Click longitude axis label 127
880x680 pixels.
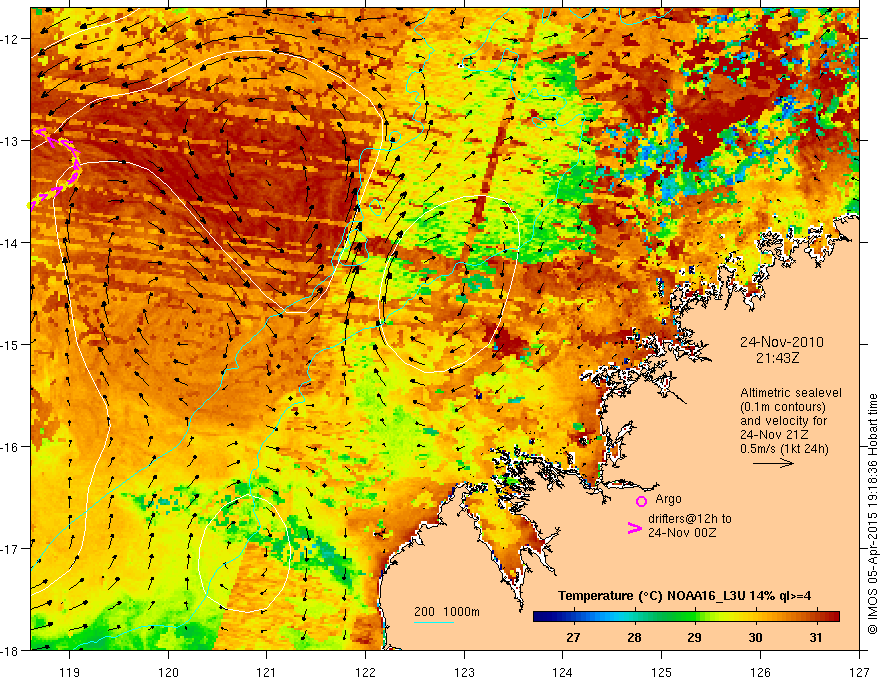(x=859, y=672)
